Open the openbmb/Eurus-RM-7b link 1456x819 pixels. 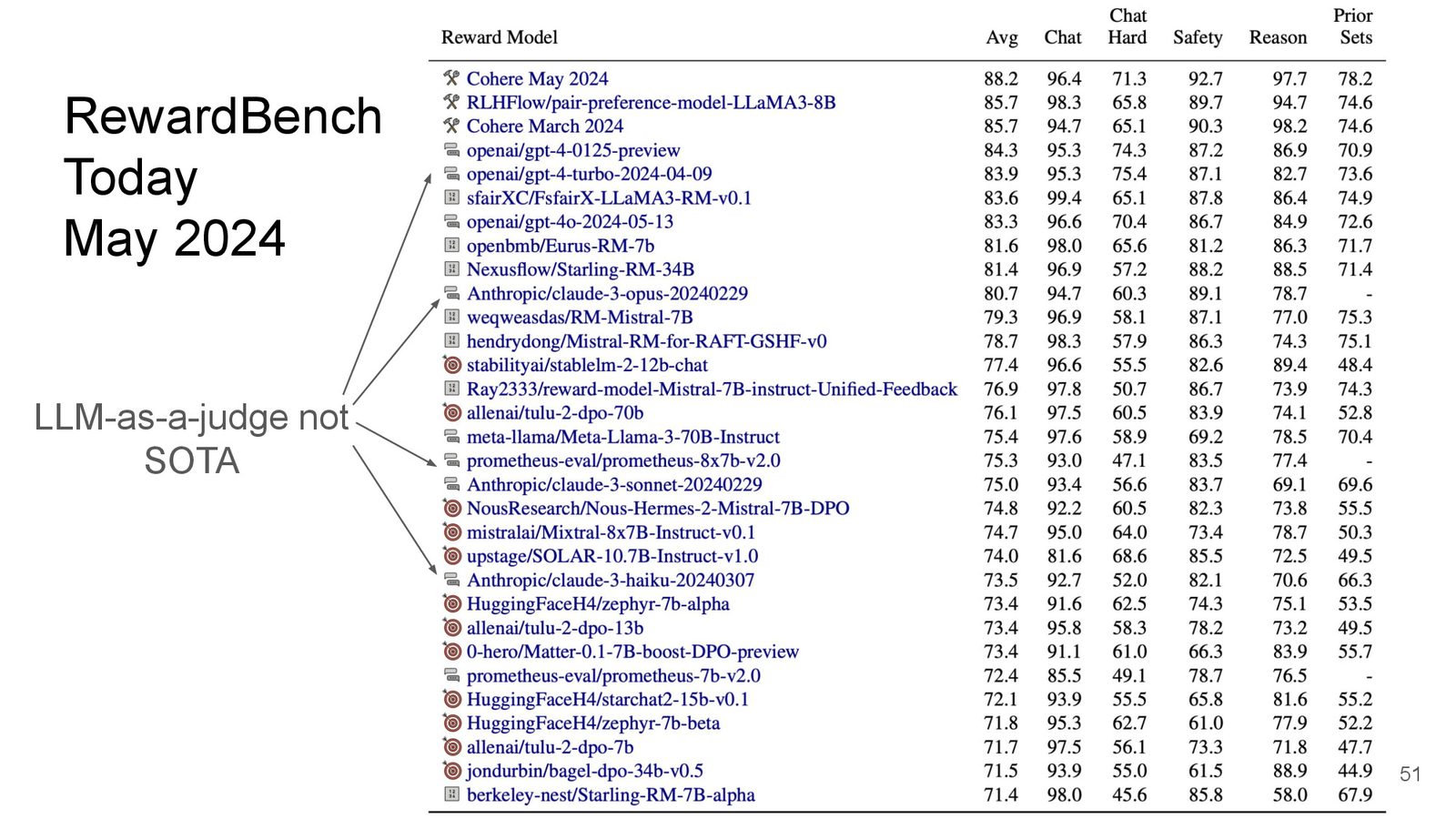[x=560, y=246]
